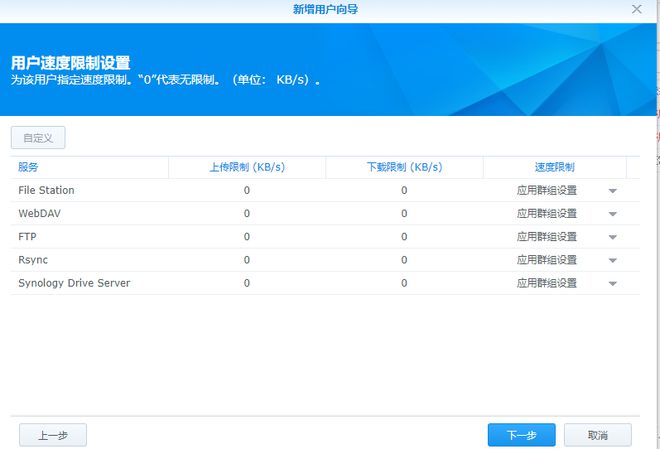Click 下一步 to proceed

click(x=521, y=435)
